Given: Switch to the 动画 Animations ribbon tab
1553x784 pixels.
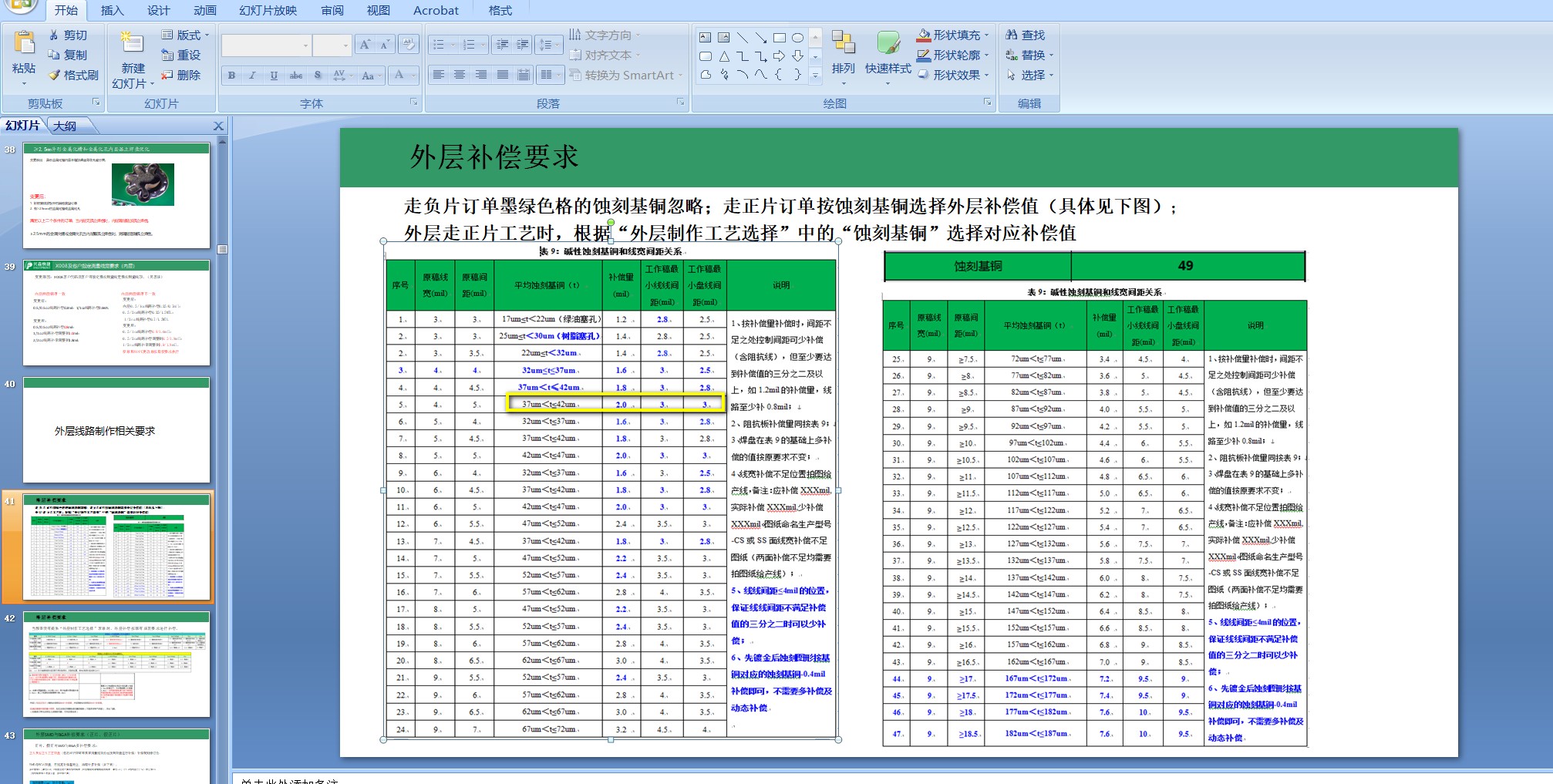Looking at the screenshot, I should point(205,11).
